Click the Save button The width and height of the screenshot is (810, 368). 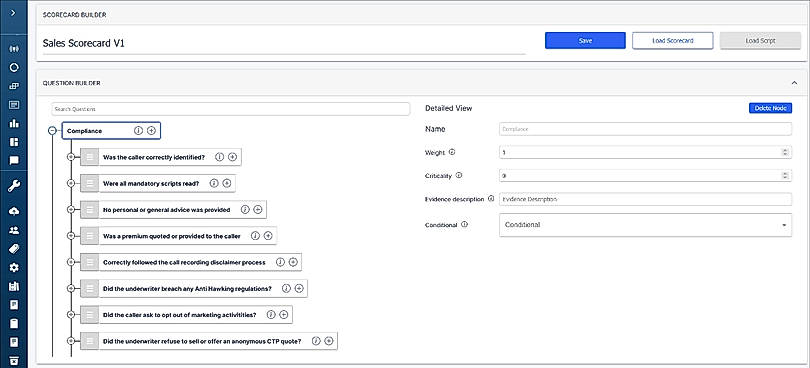point(585,40)
